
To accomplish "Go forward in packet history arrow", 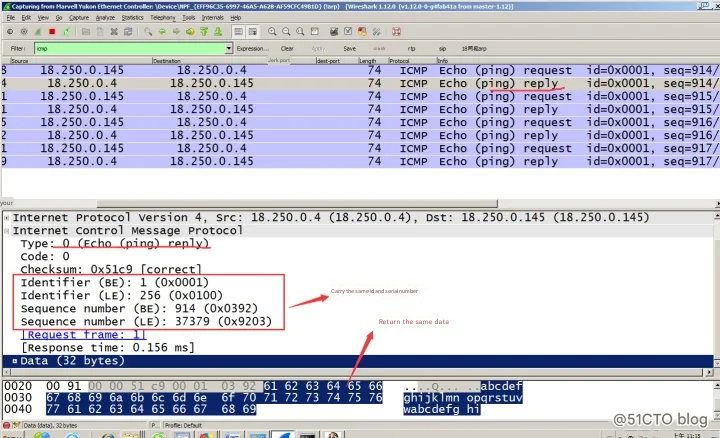I will pos(176,32).
